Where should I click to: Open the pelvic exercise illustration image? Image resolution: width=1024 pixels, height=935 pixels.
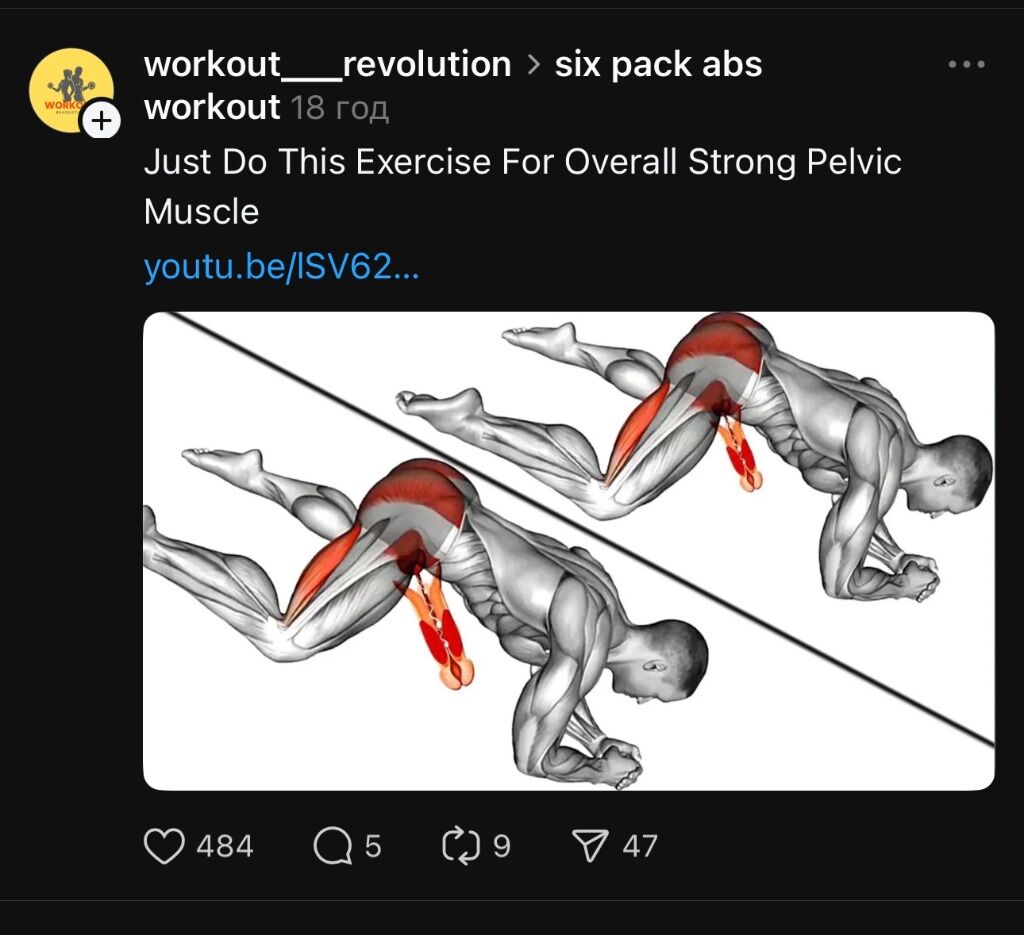(568, 551)
